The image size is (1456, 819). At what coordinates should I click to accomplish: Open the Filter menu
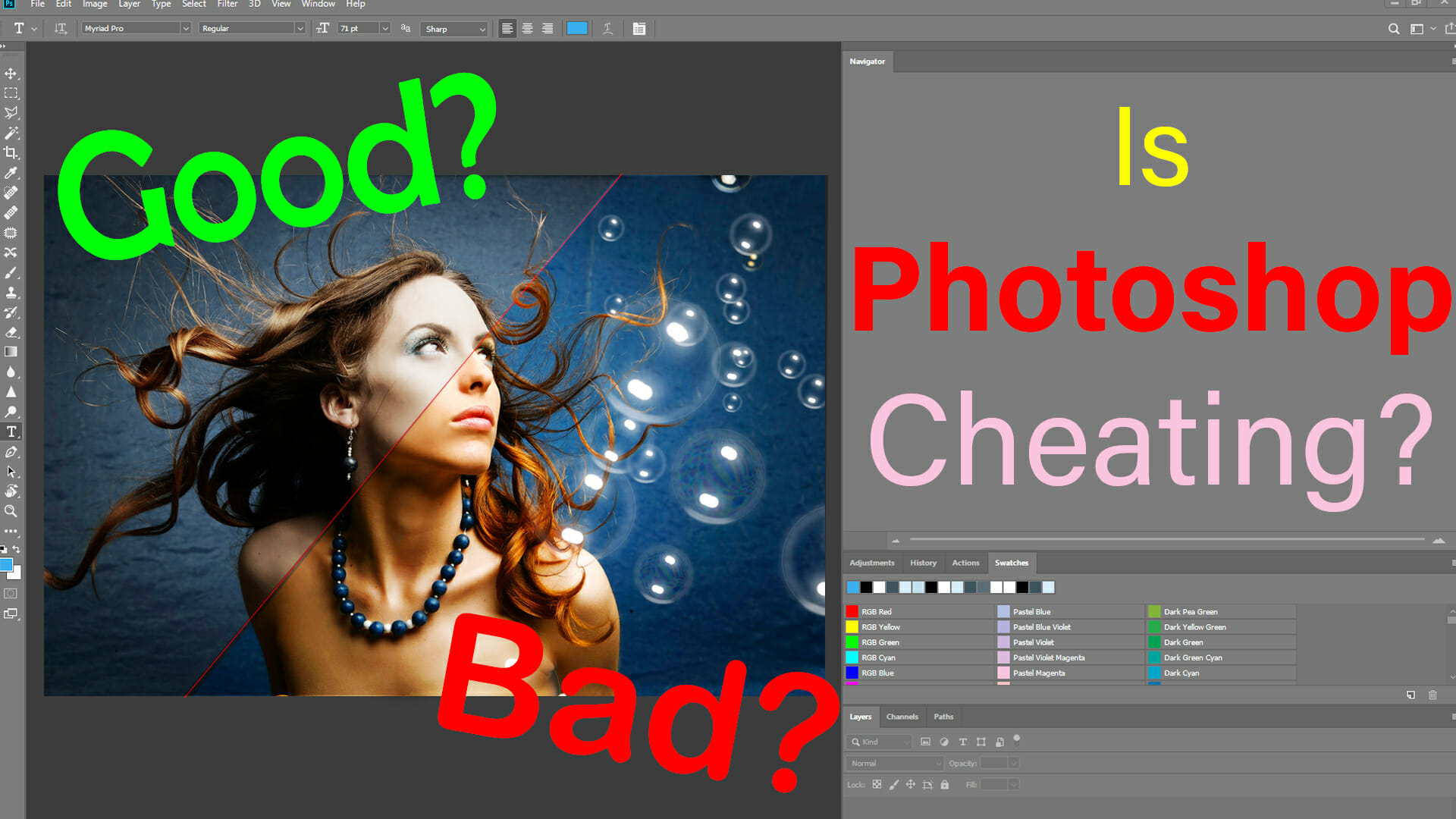tap(227, 5)
